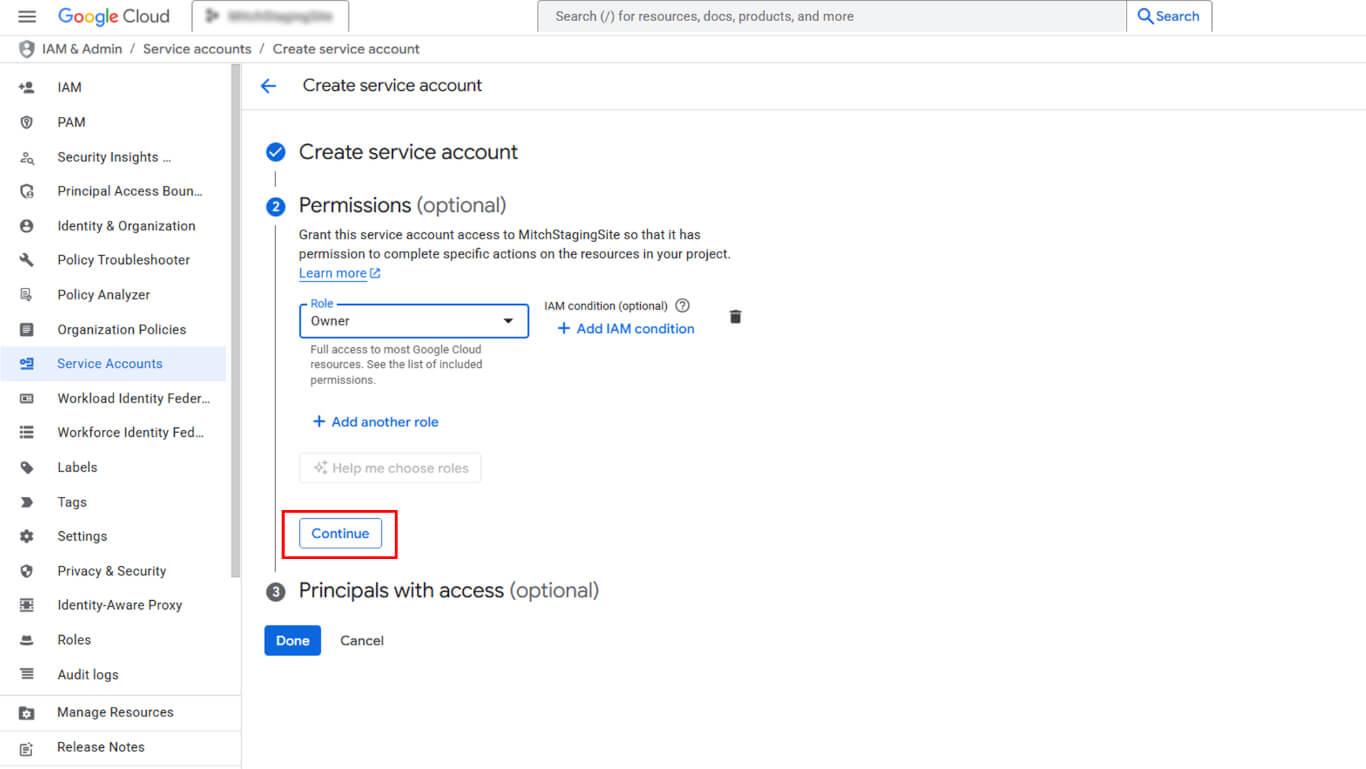Image resolution: width=1366 pixels, height=769 pixels.
Task: Click the search input field
Action: point(830,17)
